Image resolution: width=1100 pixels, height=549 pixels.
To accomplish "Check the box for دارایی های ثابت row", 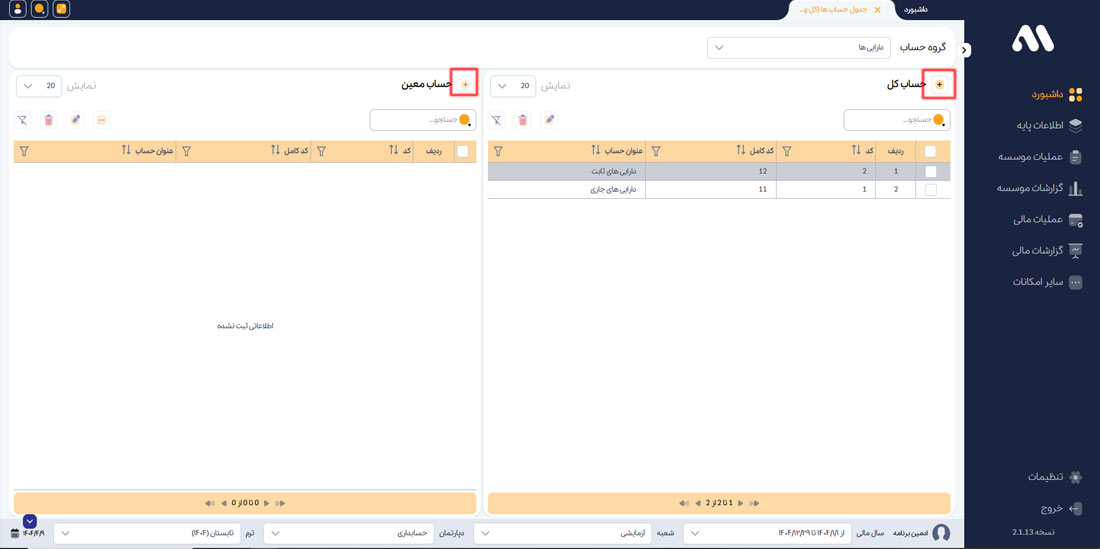I will tap(930, 172).
